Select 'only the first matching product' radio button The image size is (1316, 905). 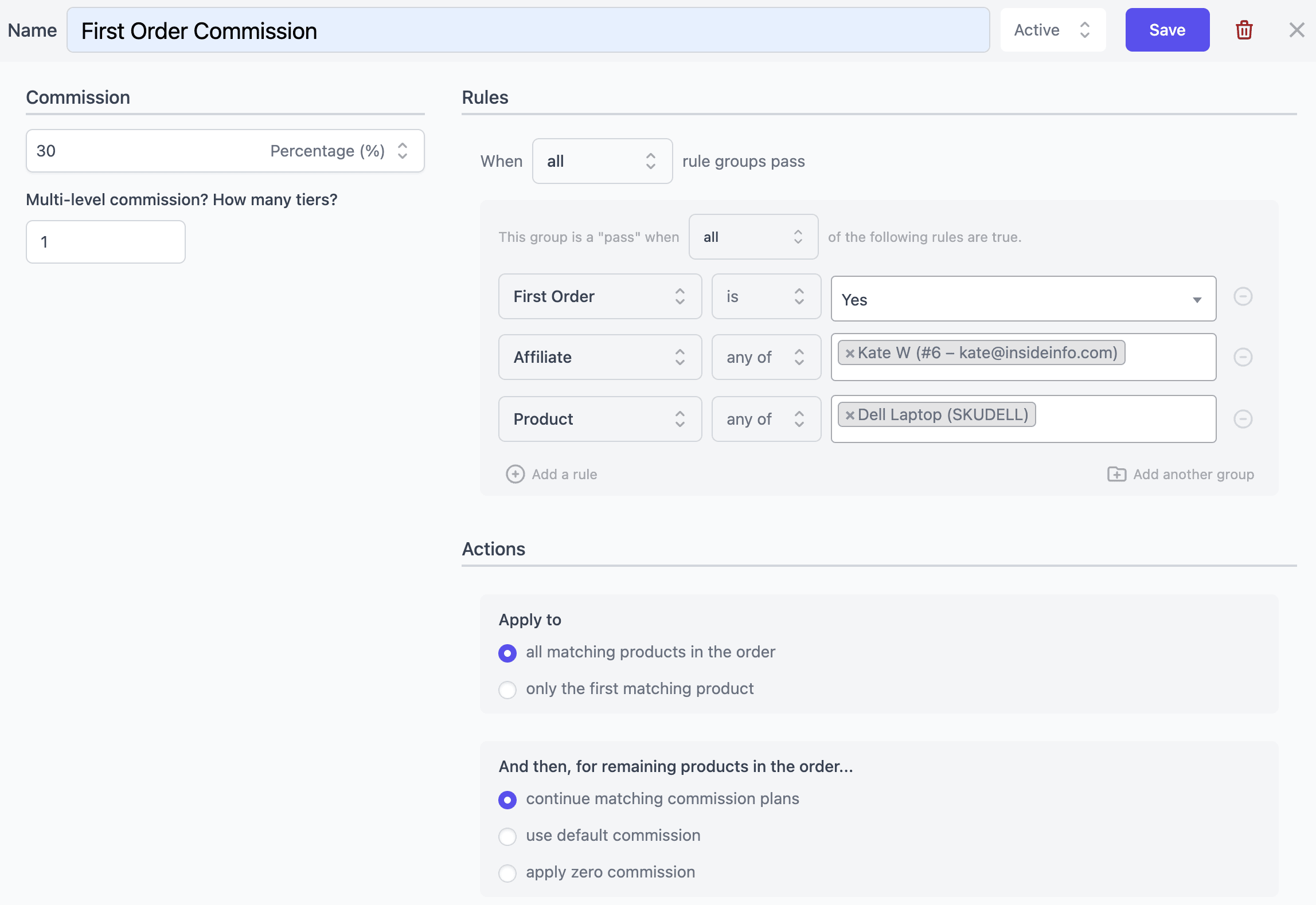tap(507, 688)
